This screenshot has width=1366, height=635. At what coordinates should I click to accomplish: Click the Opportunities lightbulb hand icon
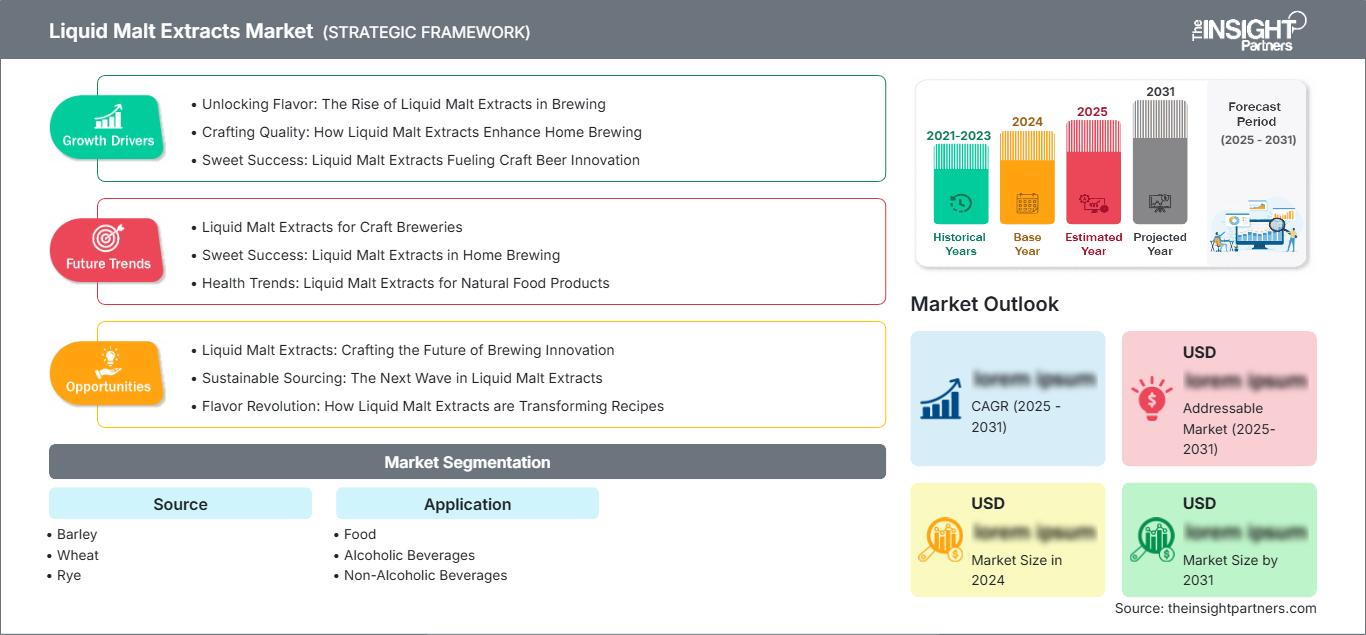108,362
